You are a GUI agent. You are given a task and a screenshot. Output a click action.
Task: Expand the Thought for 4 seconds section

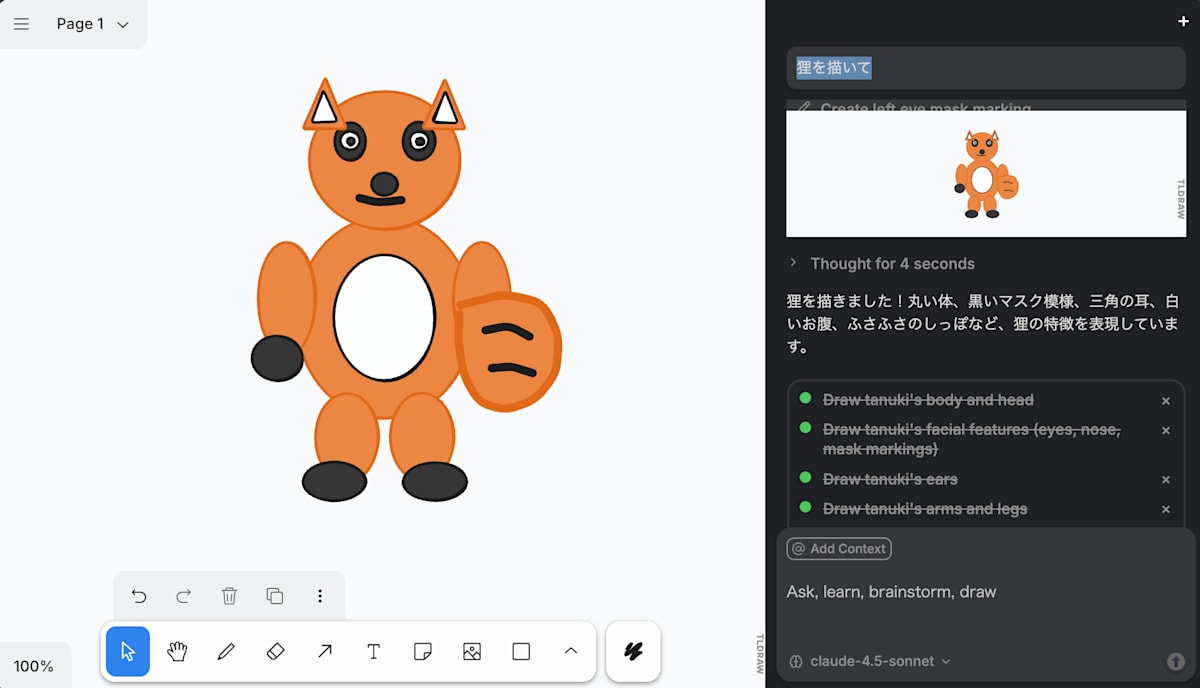[881, 264]
